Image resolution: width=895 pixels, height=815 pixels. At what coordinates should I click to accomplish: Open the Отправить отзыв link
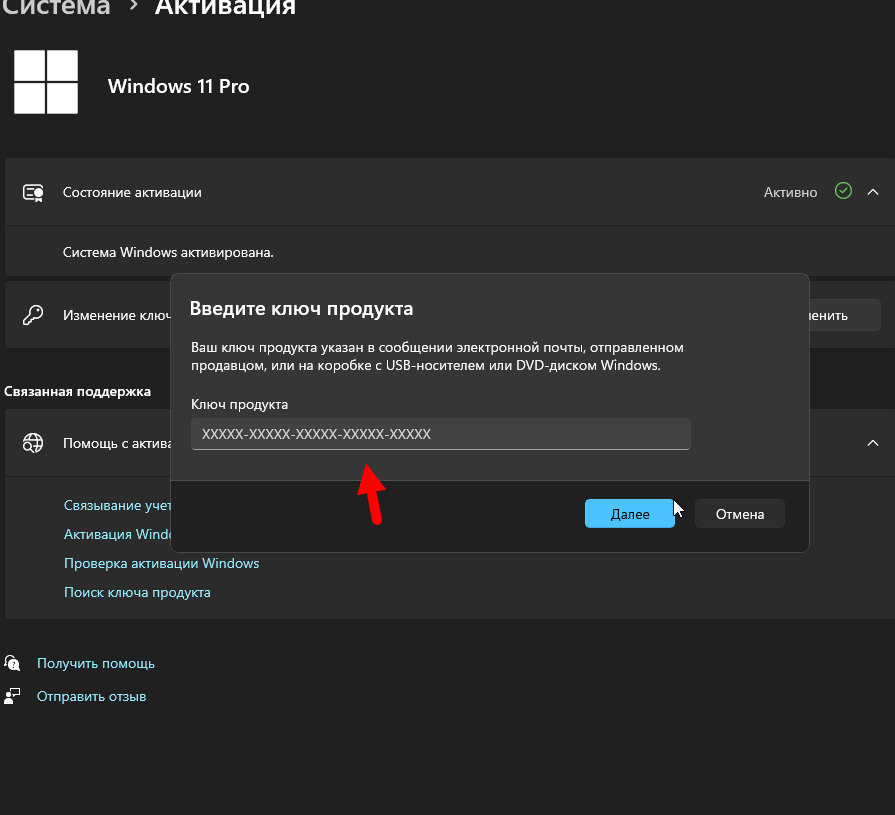[x=92, y=696]
